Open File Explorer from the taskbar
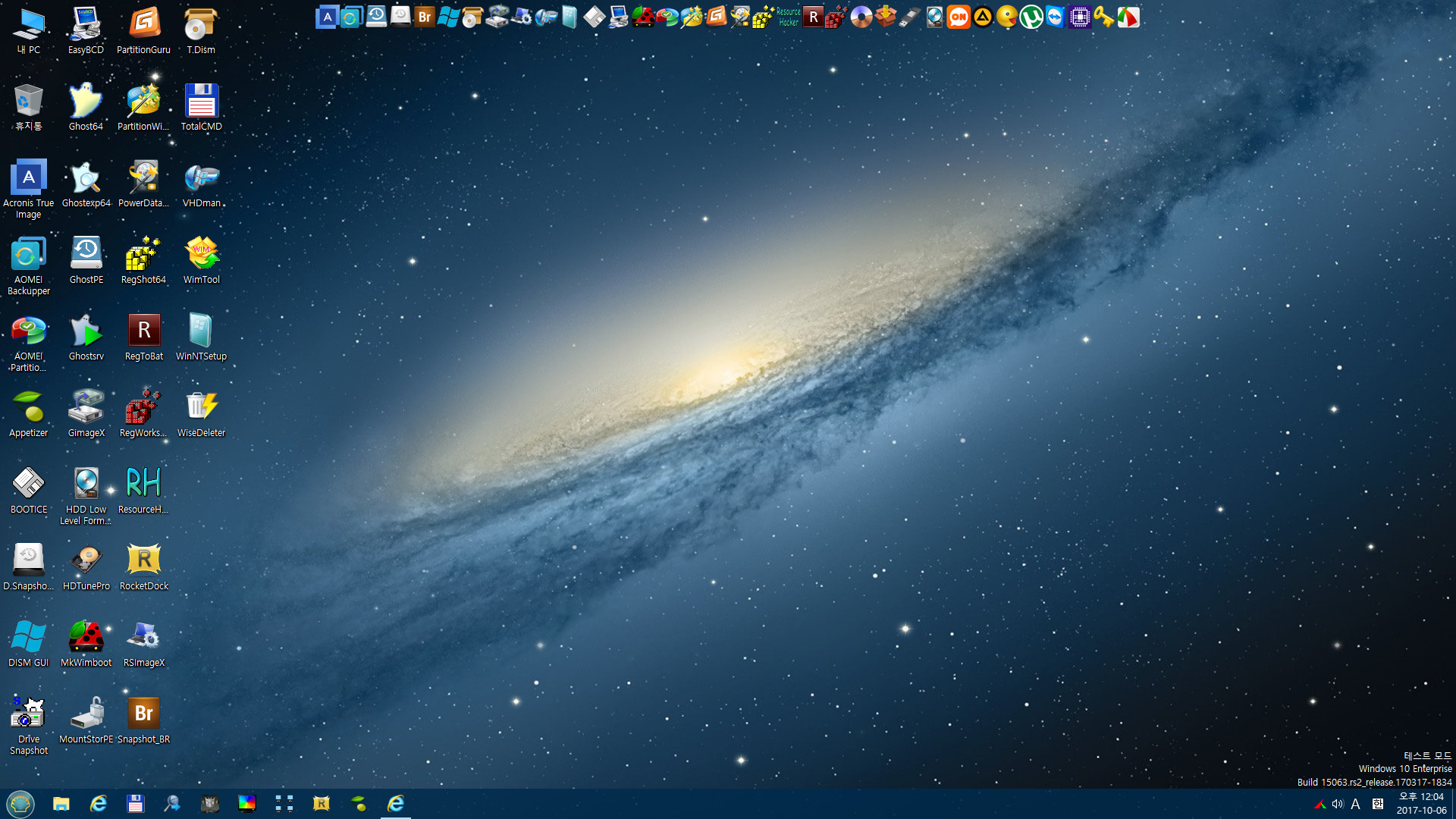 [x=61, y=804]
